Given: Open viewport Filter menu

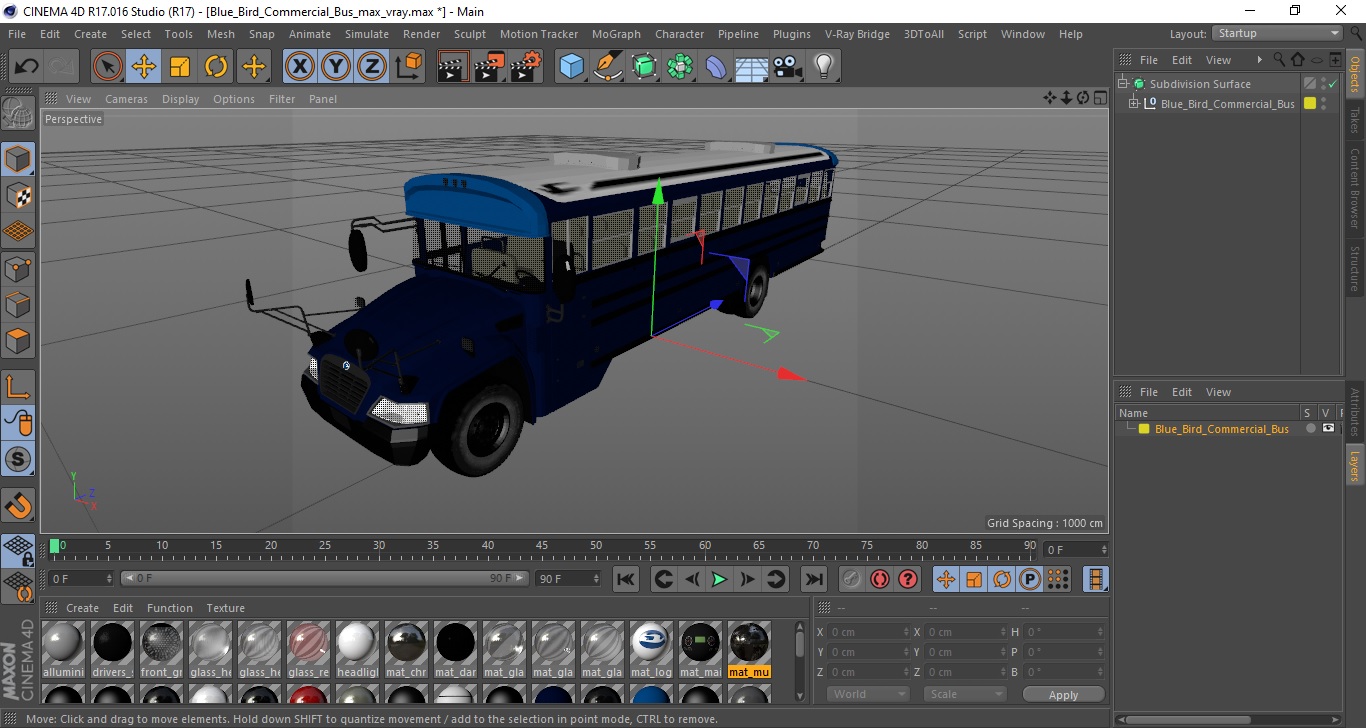Looking at the screenshot, I should coord(282,99).
